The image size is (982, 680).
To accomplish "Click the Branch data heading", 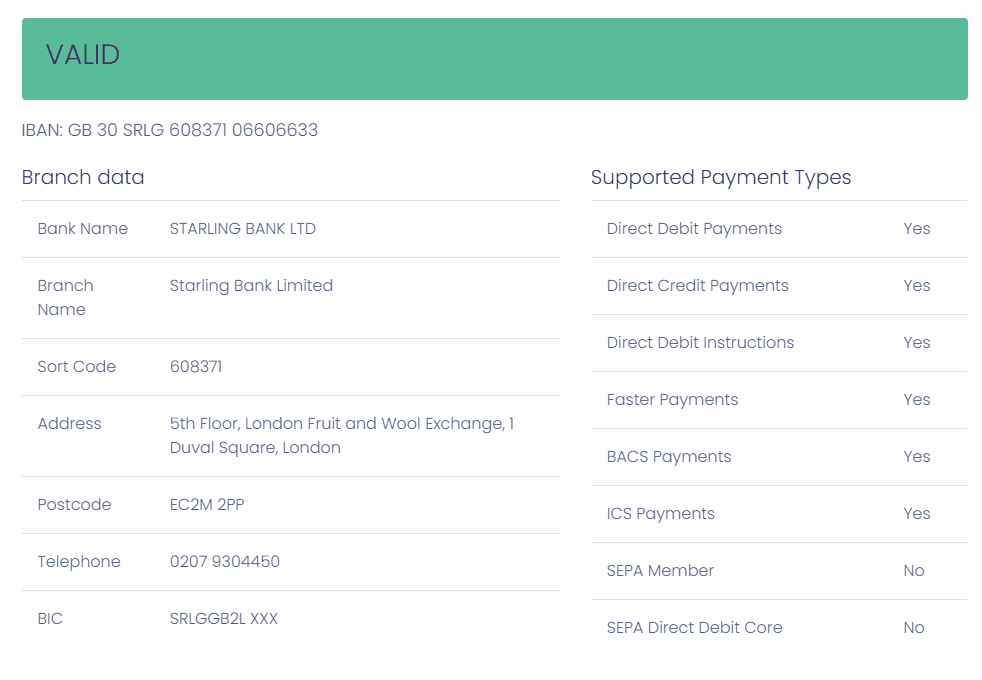I will click(x=83, y=177).
